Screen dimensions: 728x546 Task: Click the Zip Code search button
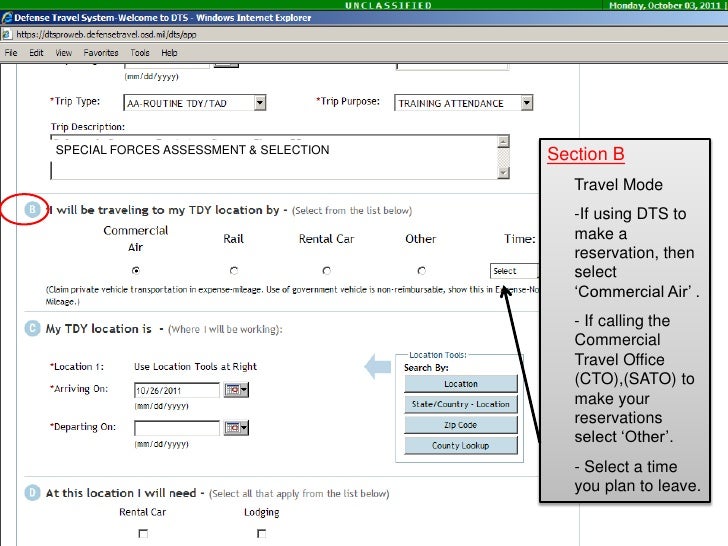click(x=461, y=425)
